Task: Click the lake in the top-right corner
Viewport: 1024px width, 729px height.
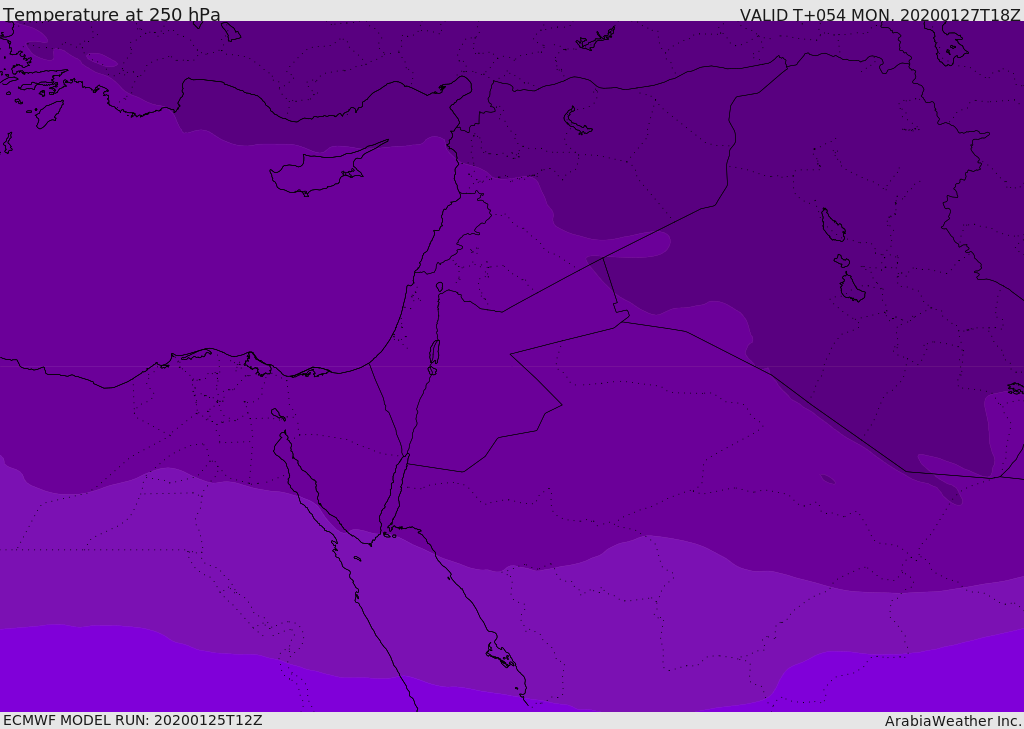Action: click(950, 46)
